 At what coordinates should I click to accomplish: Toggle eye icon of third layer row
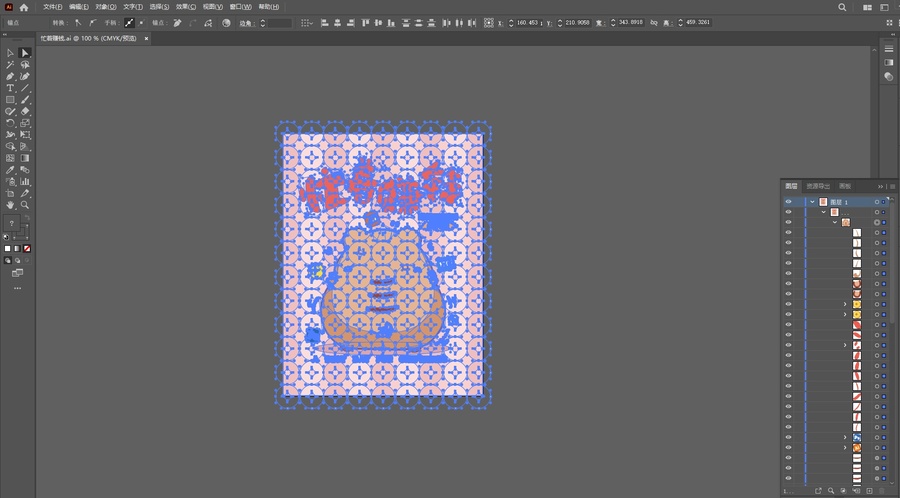point(788,222)
